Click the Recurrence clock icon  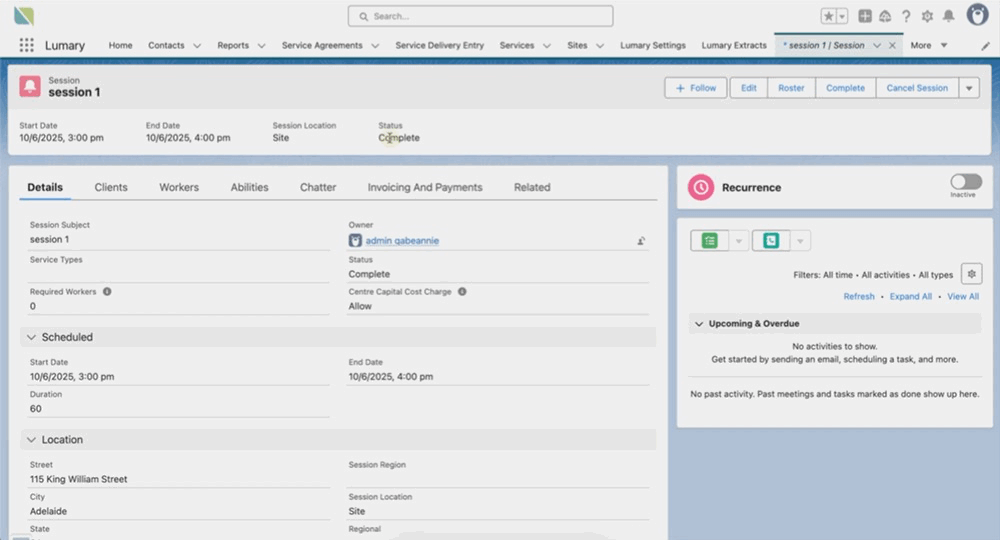(701, 187)
